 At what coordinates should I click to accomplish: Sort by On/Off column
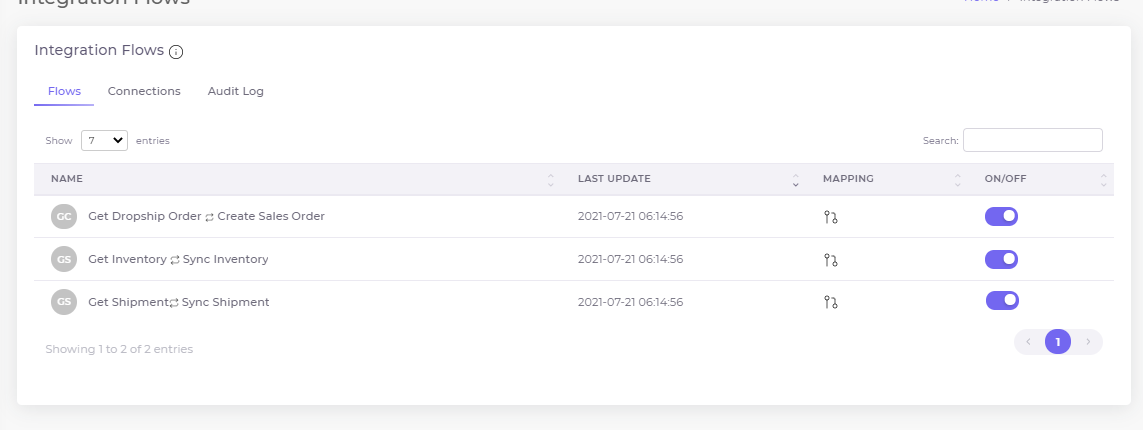click(x=1103, y=180)
